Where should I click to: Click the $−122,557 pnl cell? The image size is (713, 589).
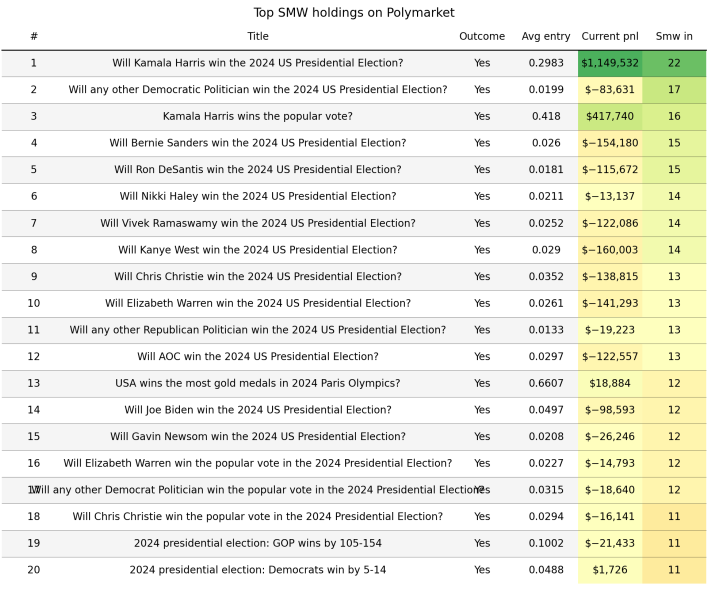tap(610, 357)
